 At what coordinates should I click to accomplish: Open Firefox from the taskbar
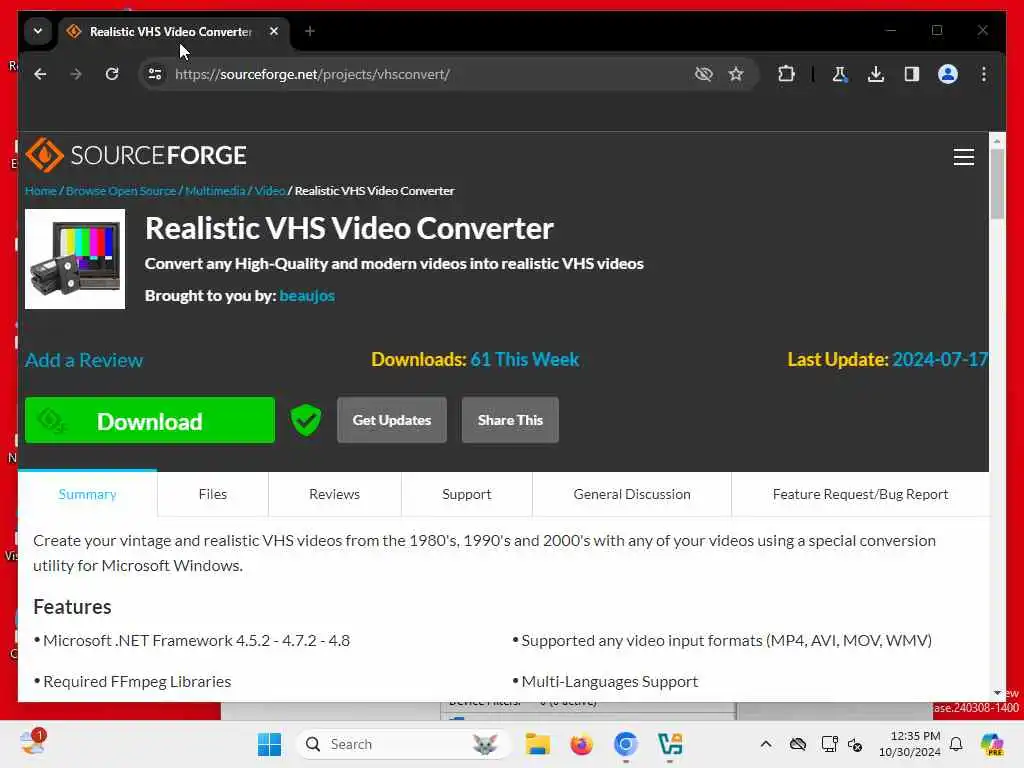point(581,744)
